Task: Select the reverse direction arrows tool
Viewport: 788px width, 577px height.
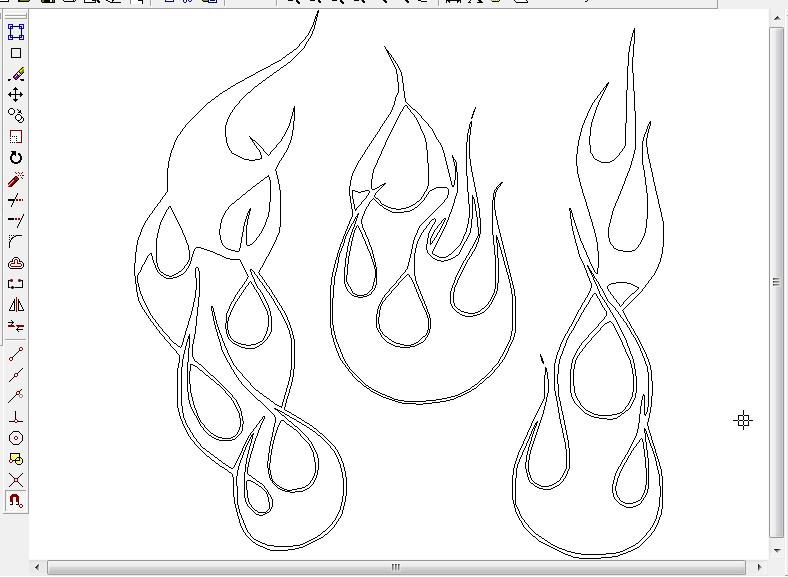Action: coord(16,326)
